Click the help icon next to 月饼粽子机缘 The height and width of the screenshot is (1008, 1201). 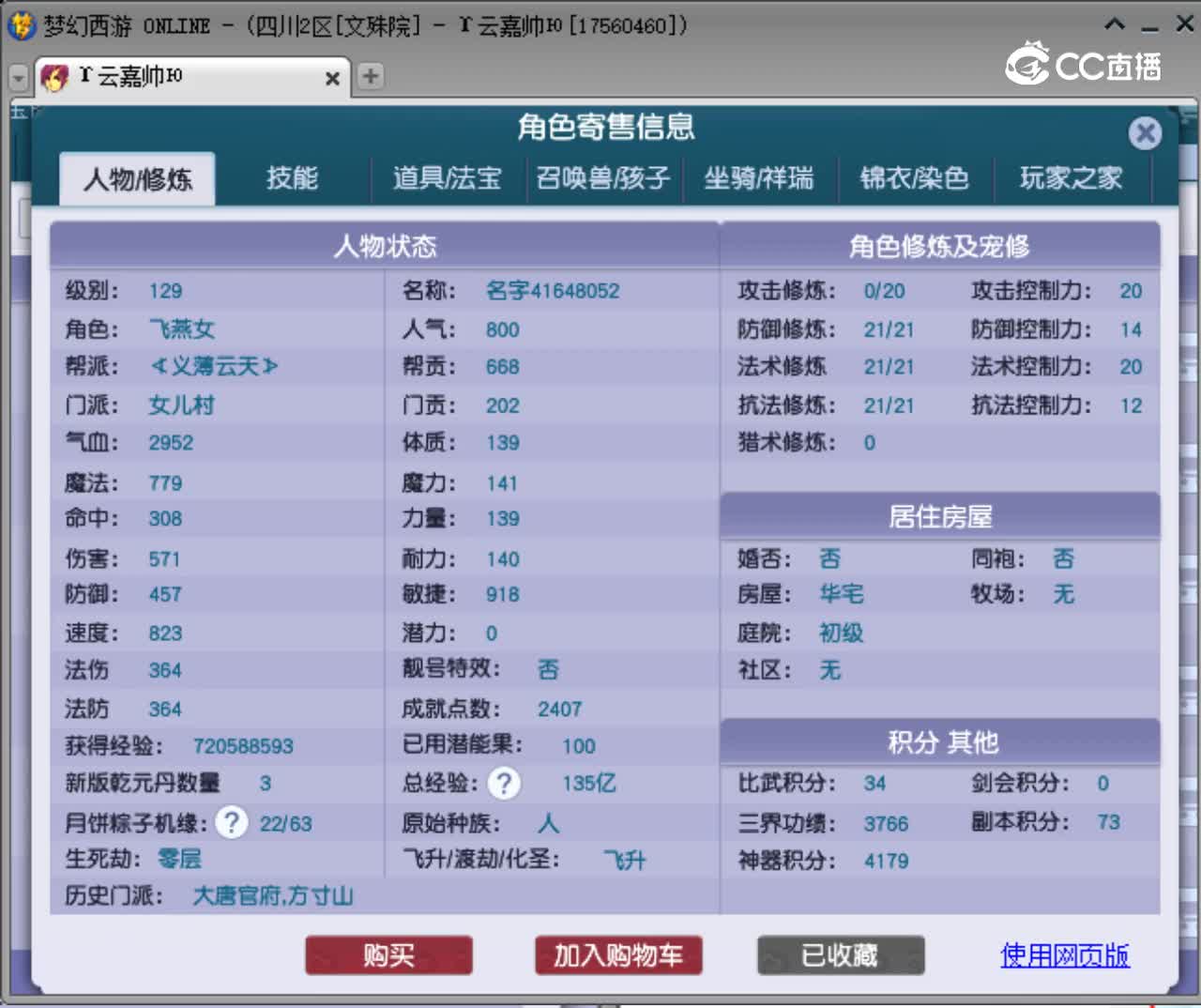coord(232,823)
